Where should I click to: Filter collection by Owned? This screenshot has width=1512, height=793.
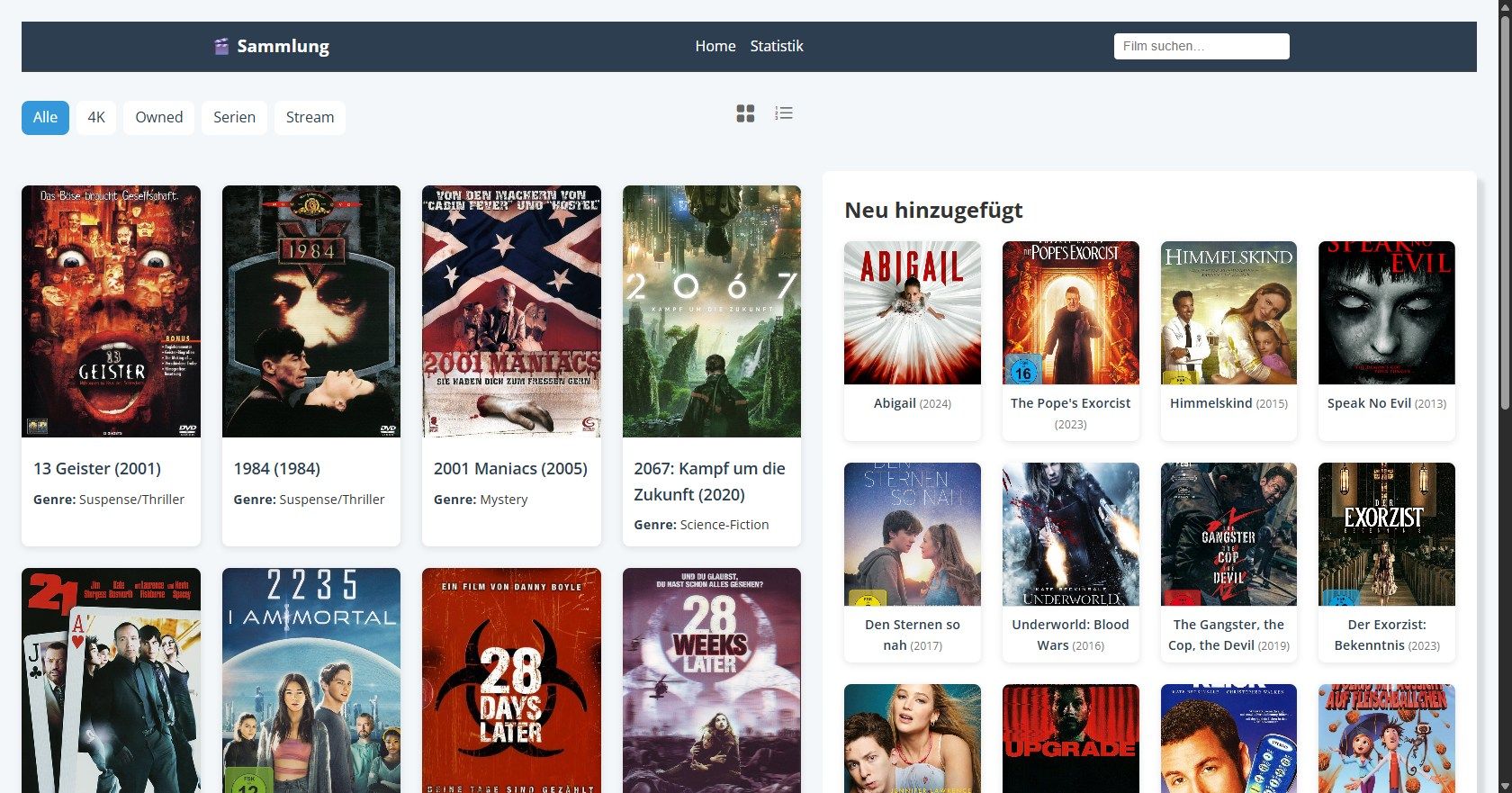(x=159, y=117)
